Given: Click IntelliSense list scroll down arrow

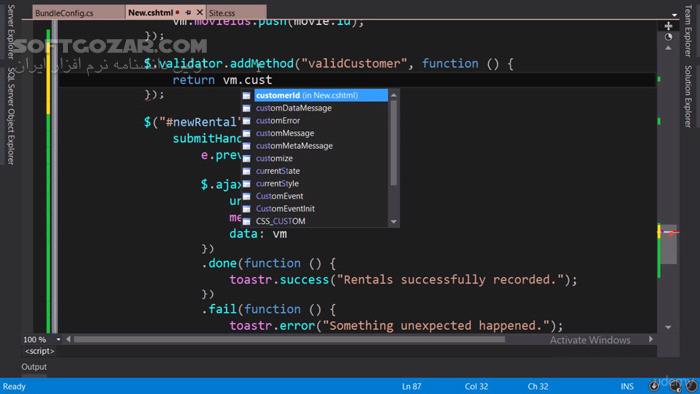Looking at the screenshot, I should point(393,221).
